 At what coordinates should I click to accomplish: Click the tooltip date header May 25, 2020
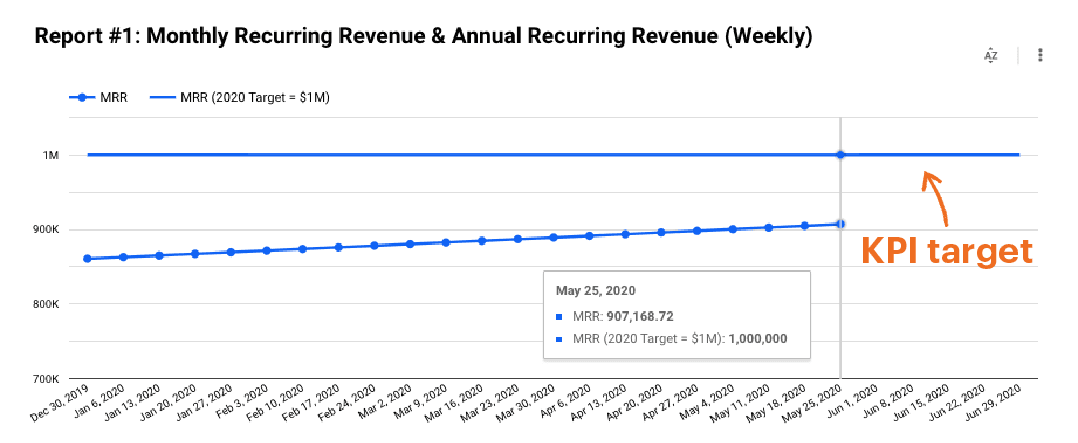pos(597,290)
